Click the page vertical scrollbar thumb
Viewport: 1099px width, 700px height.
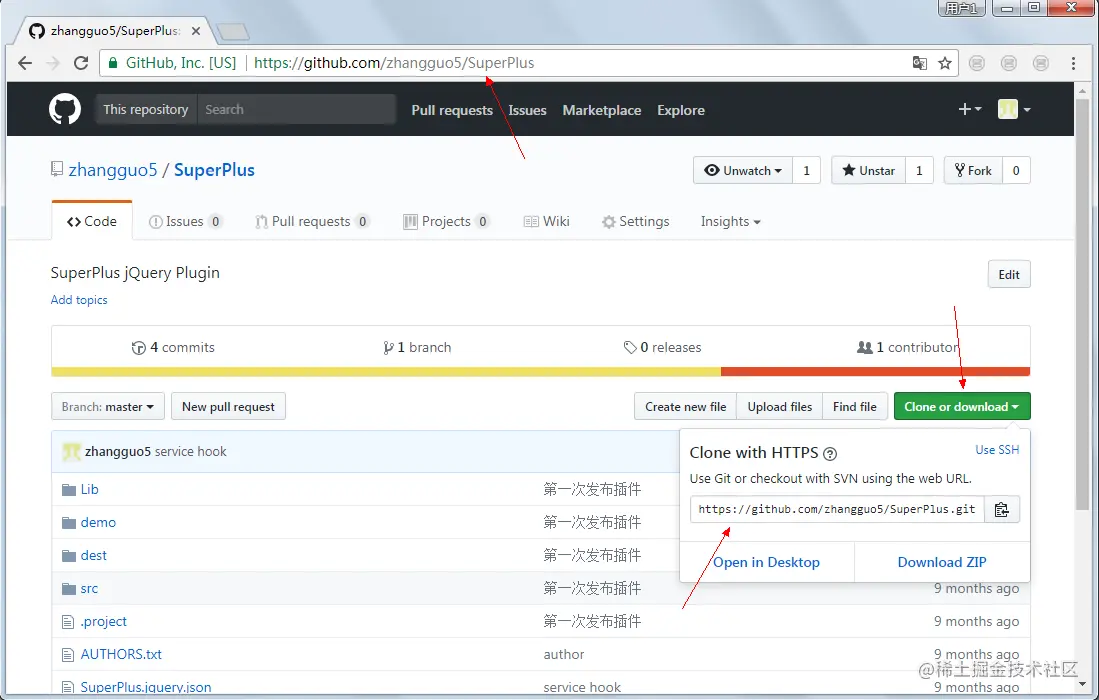1082,305
